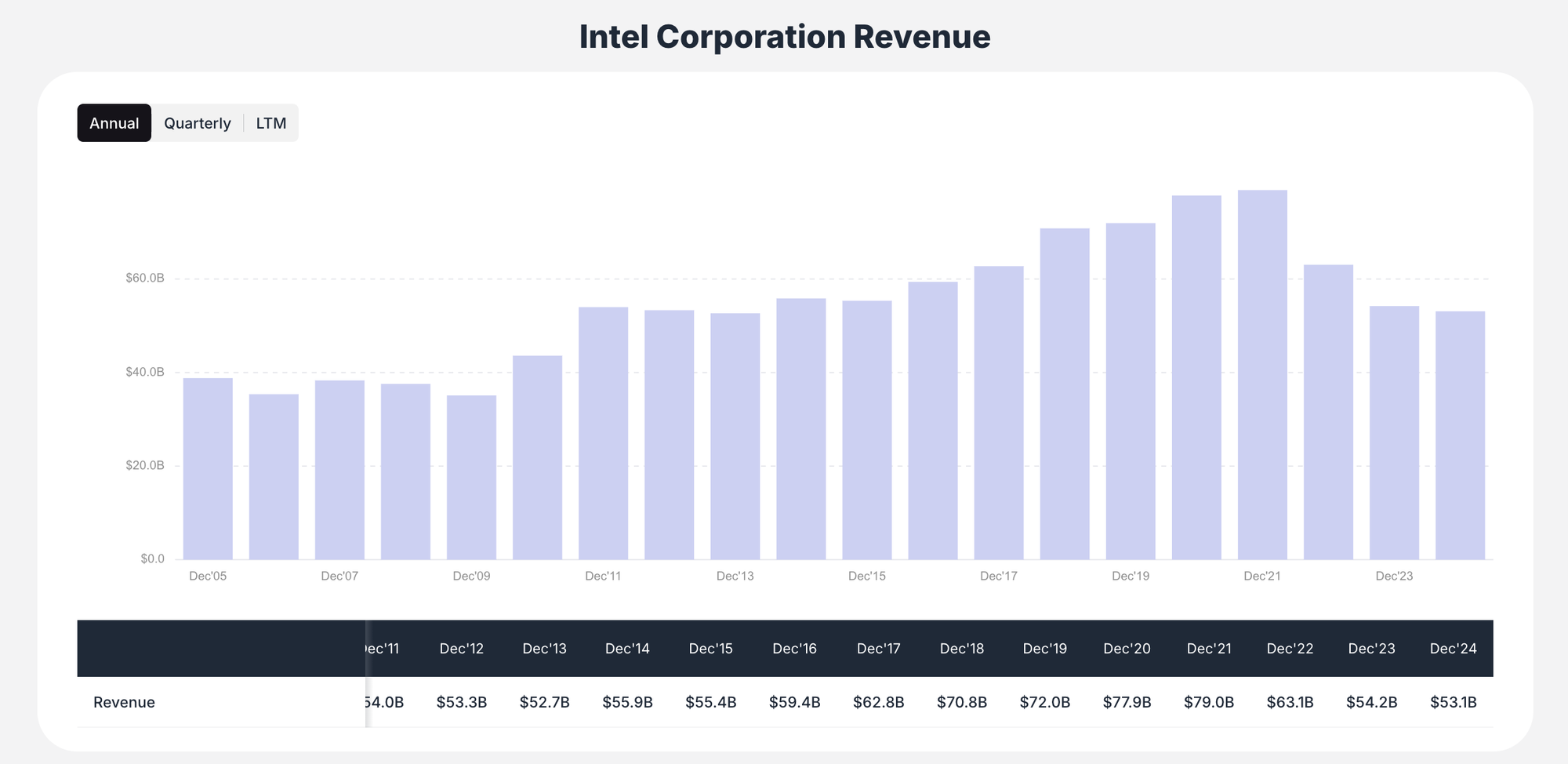Click the Dec'19 x-axis label
This screenshot has width=1568, height=764.
tap(1129, 575)
